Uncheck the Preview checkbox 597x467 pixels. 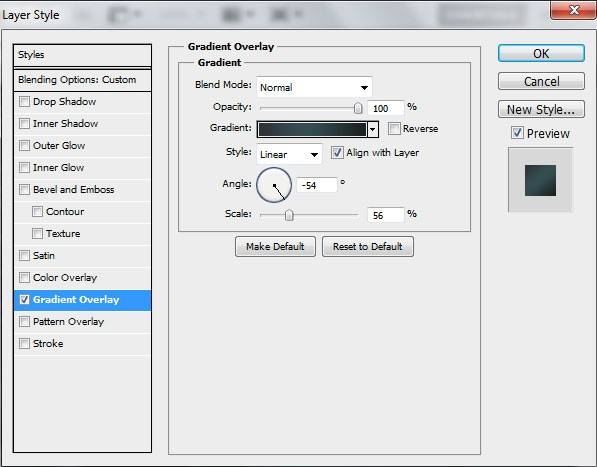517,133
